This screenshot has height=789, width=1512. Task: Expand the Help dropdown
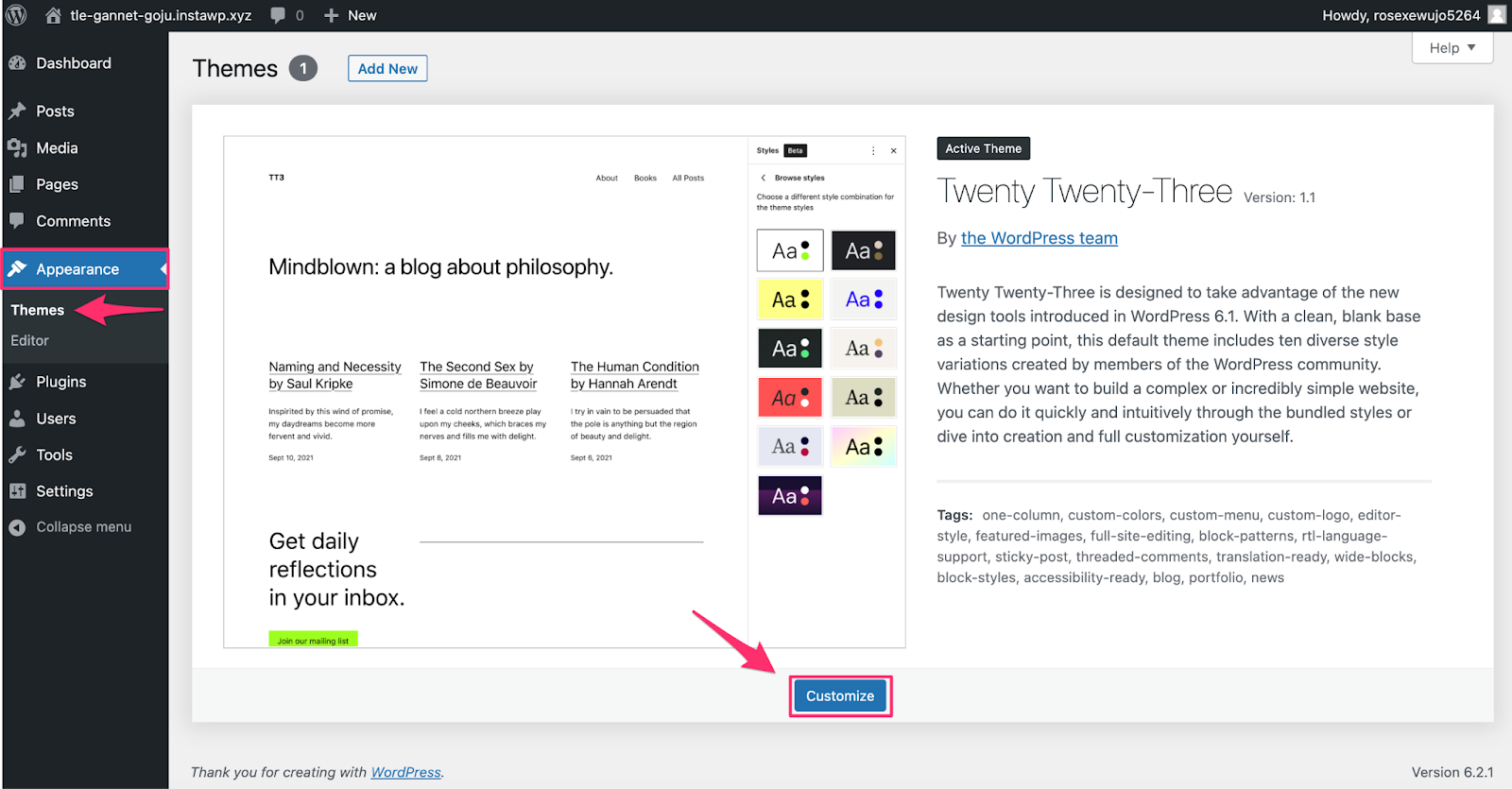1451,47
